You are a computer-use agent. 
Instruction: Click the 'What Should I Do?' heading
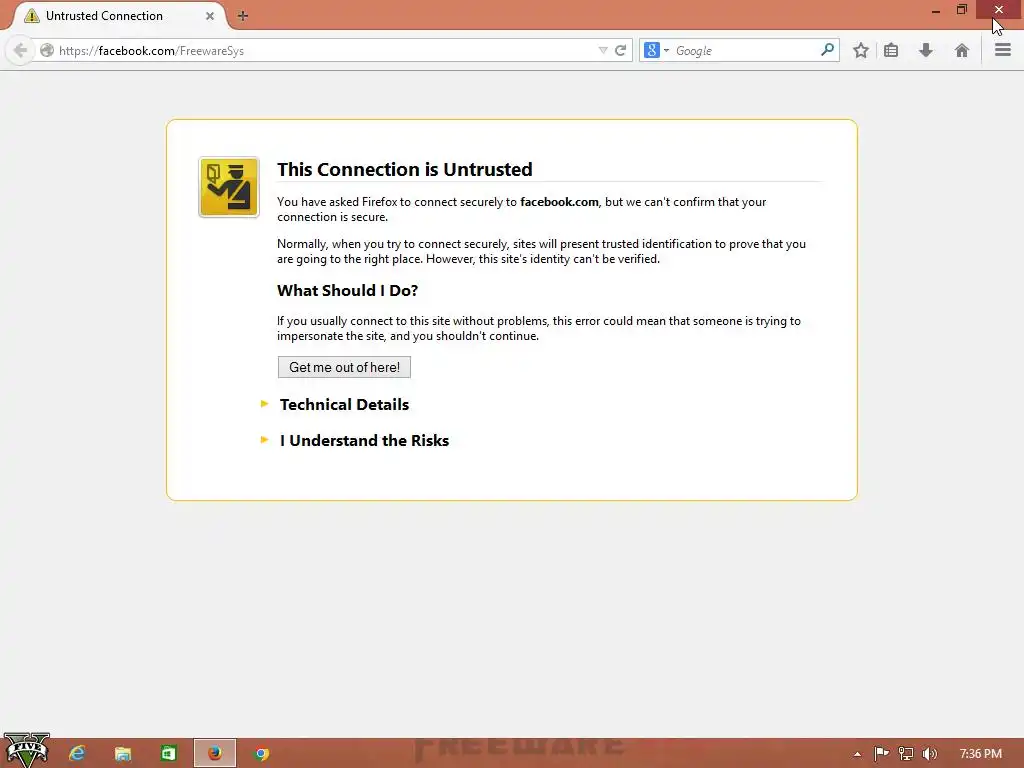pyautogui.click(x=347, y=290)
